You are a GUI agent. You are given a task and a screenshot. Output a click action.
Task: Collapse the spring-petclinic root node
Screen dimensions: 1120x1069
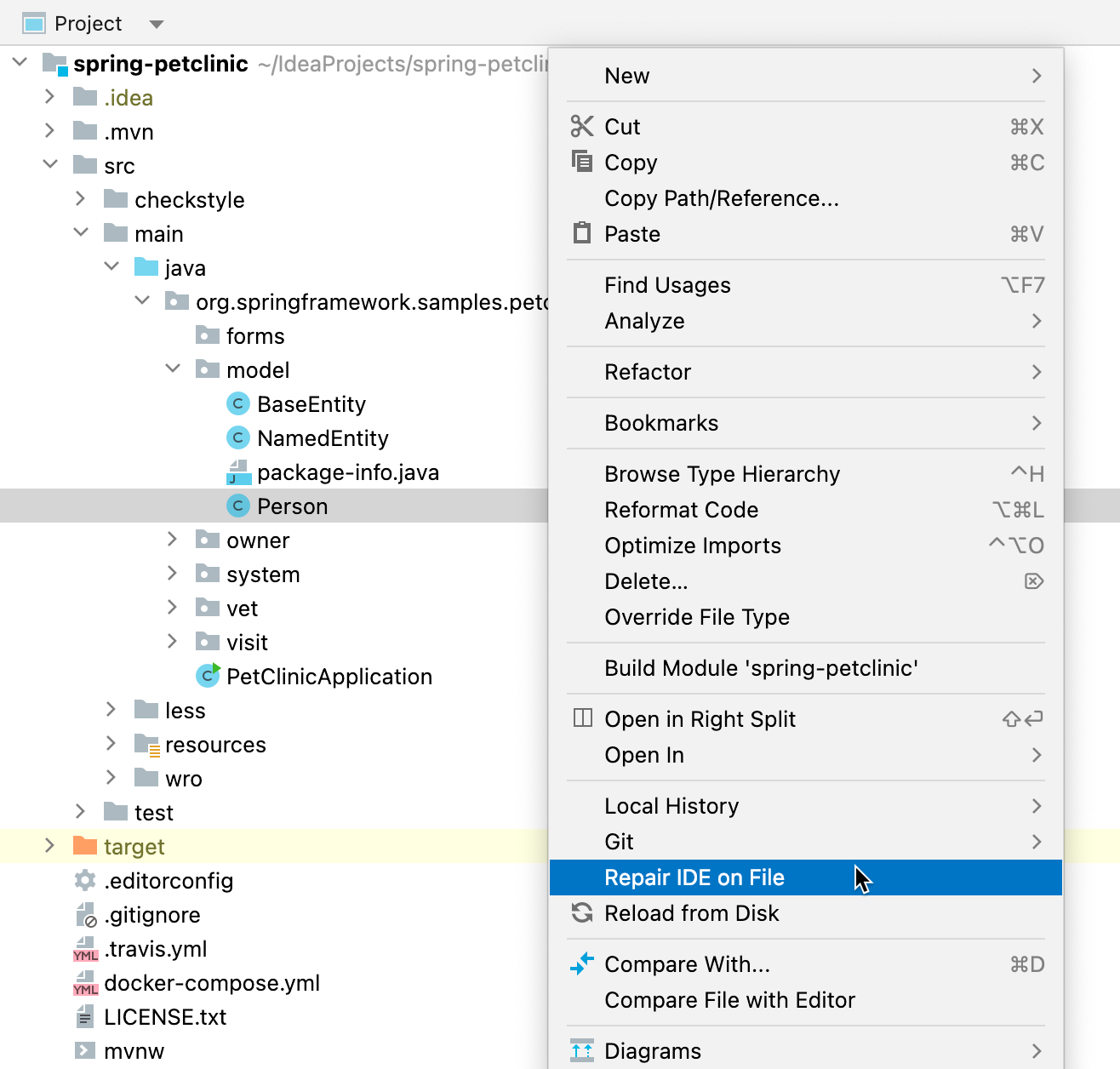pyautogui.click(x=20, y=62)
